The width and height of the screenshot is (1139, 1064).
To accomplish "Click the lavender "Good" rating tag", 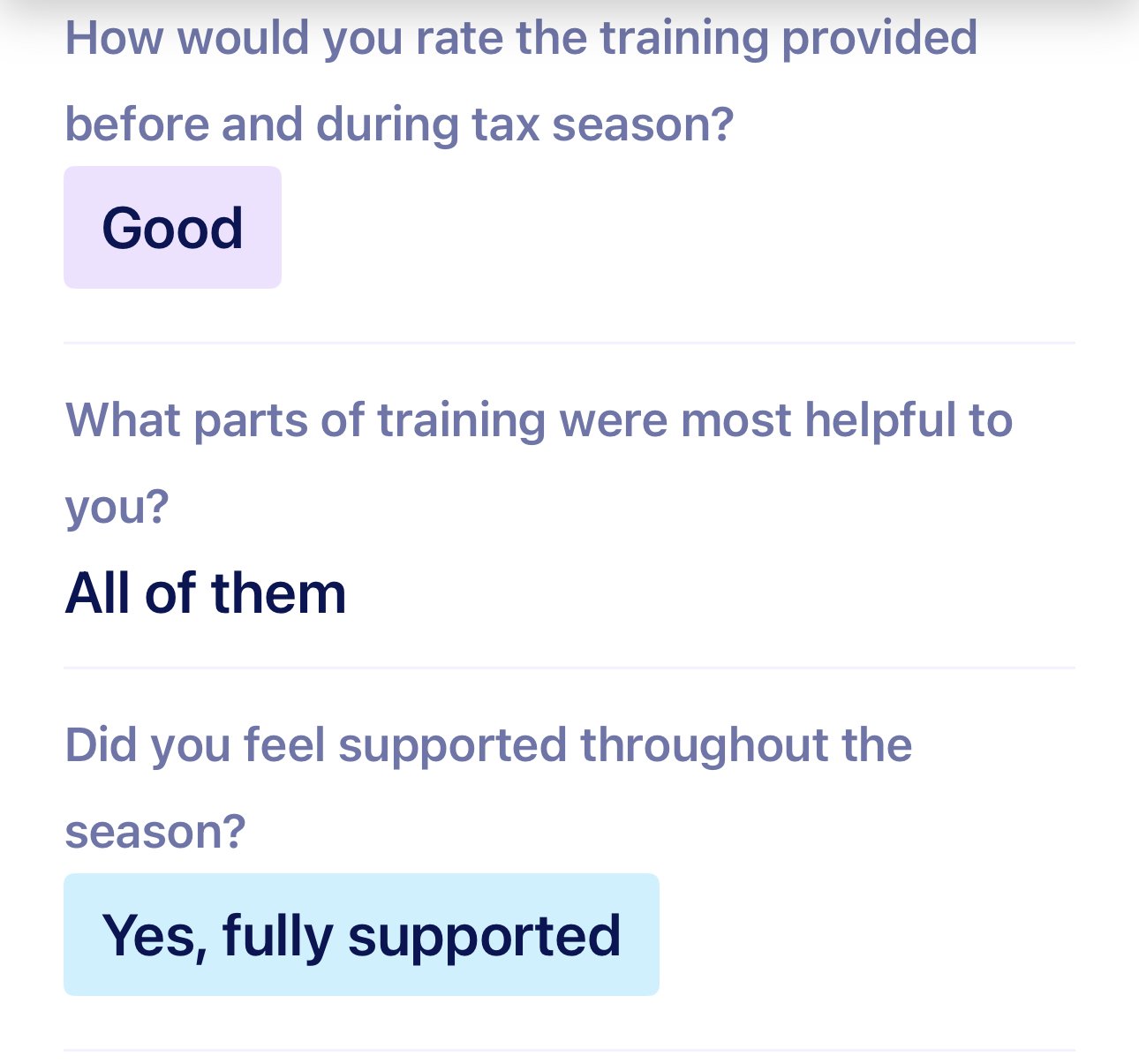I will (172, 228).
